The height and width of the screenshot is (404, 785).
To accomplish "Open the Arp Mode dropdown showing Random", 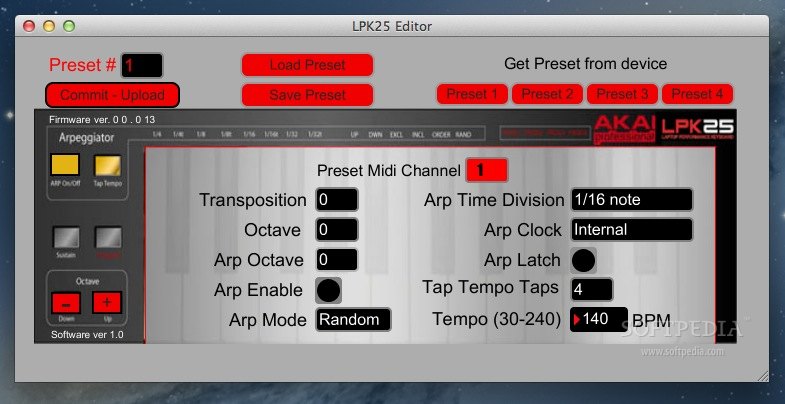I will point(353,319).
